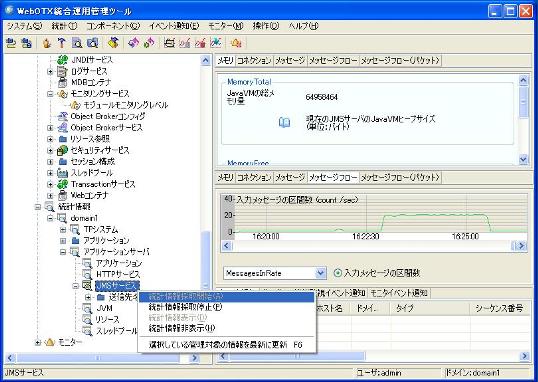The width and height of the screenshot is (538, 382).
Task: Click event table horizontal scrollbar thumb
Action: [297, 356]
